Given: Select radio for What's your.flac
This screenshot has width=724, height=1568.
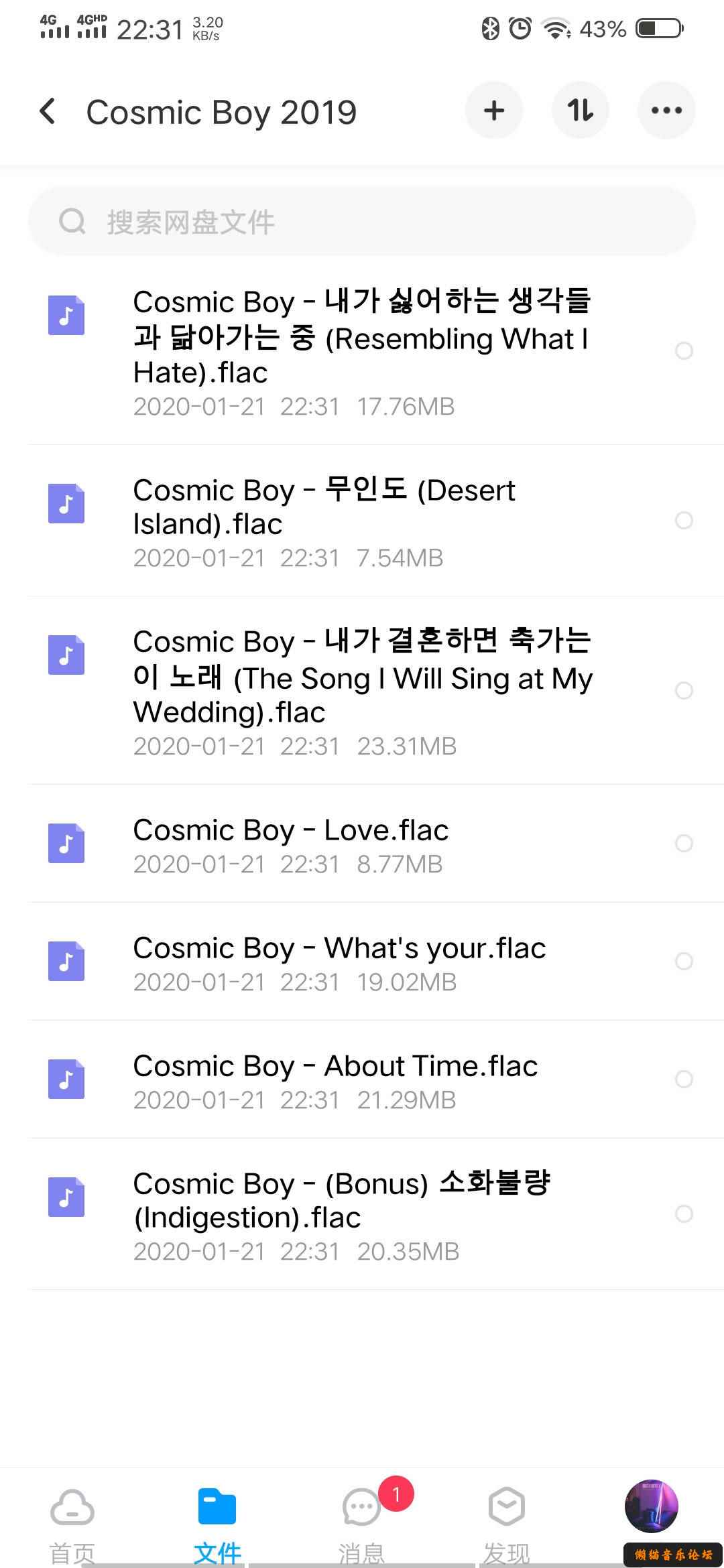Looking at the screenshot, I should (x=684, y=961).
